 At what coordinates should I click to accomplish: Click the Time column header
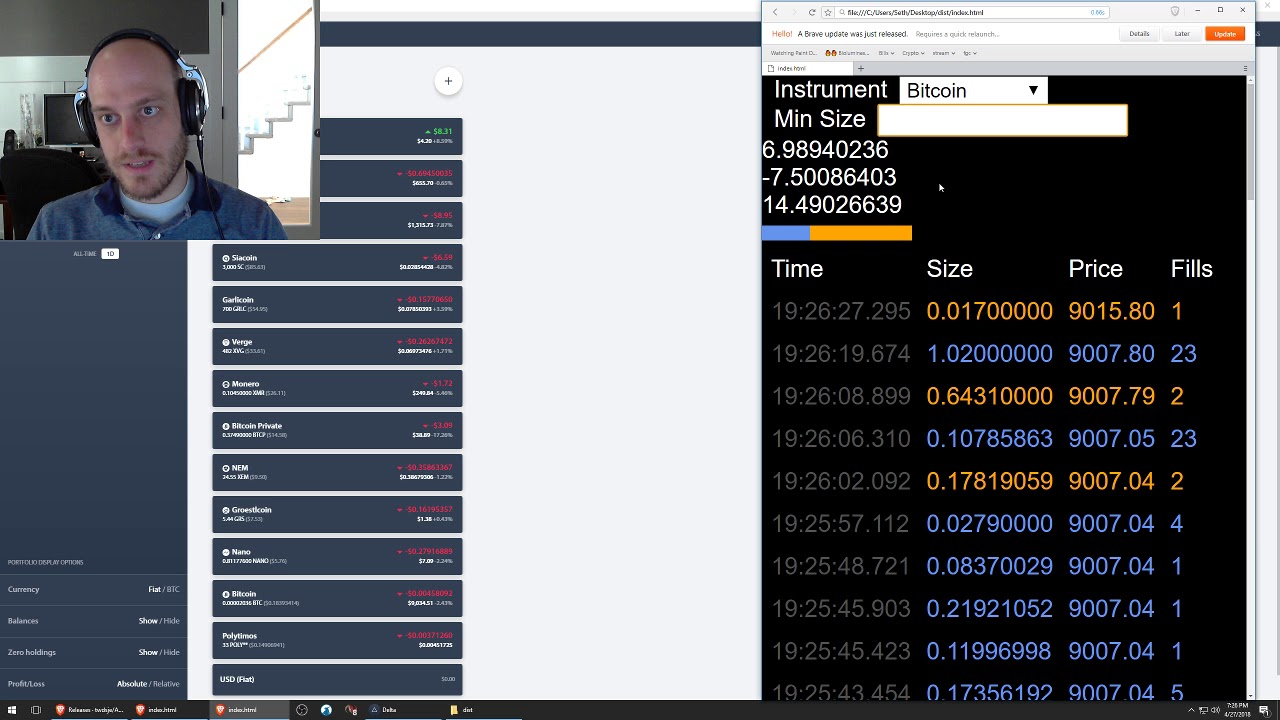pos(797,269)
